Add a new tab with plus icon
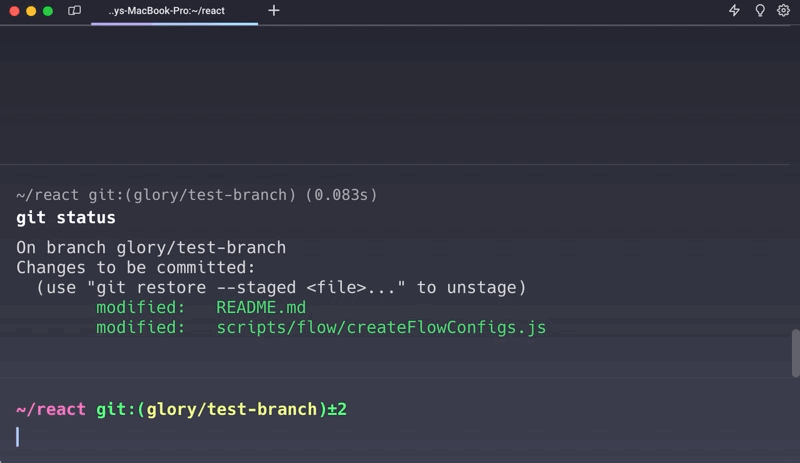Screen dimensions: 800x463 coord(274,11)
